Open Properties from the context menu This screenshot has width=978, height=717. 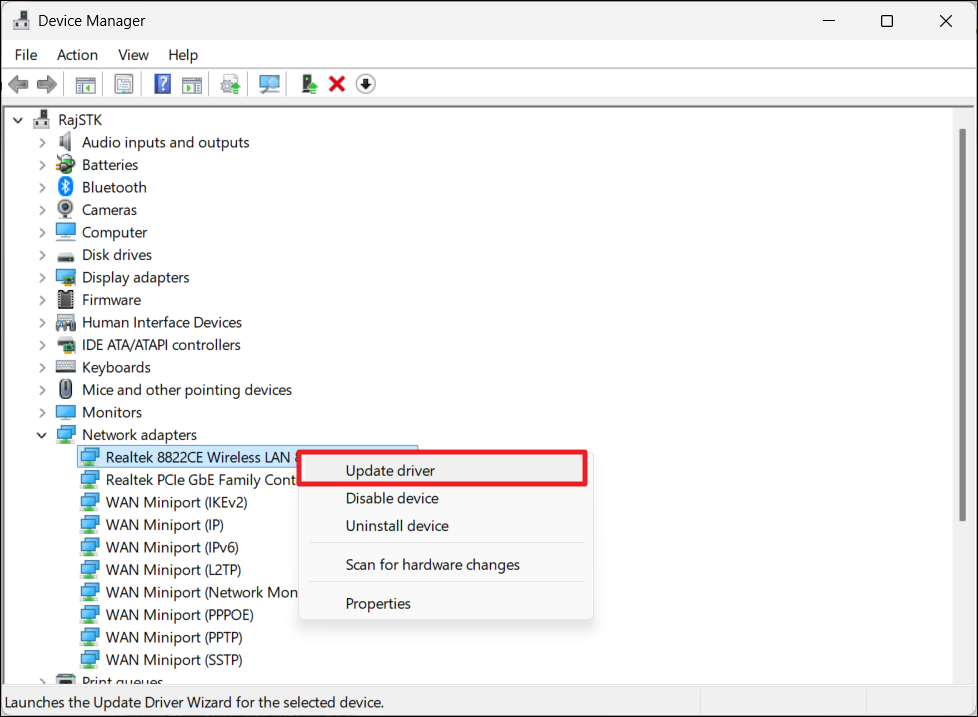378,603
